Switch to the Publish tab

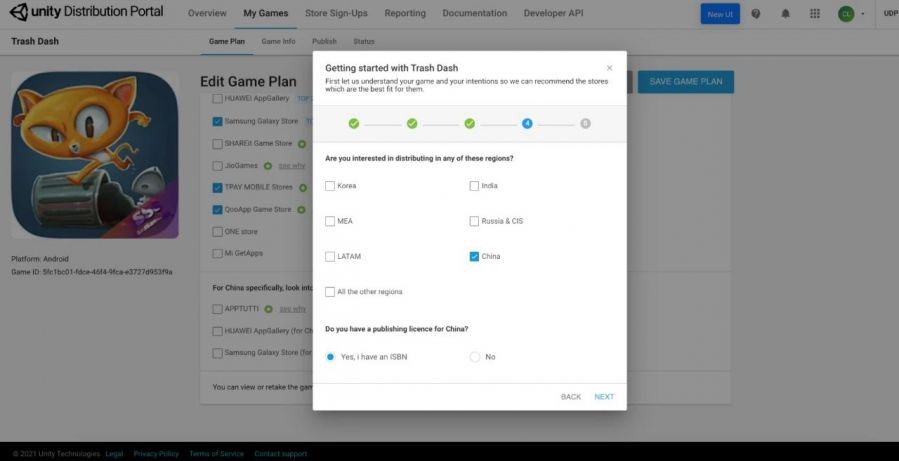(325, 41)
